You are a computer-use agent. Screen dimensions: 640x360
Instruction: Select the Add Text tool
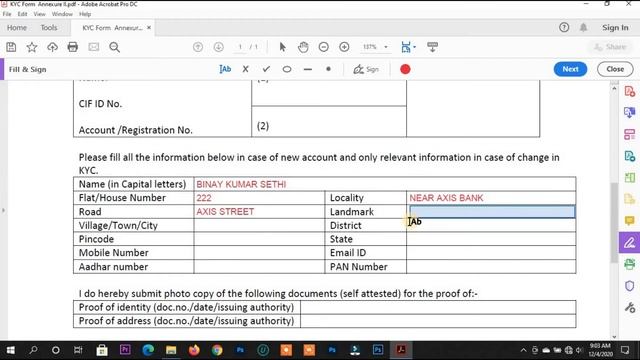click(x=225, y=69)
